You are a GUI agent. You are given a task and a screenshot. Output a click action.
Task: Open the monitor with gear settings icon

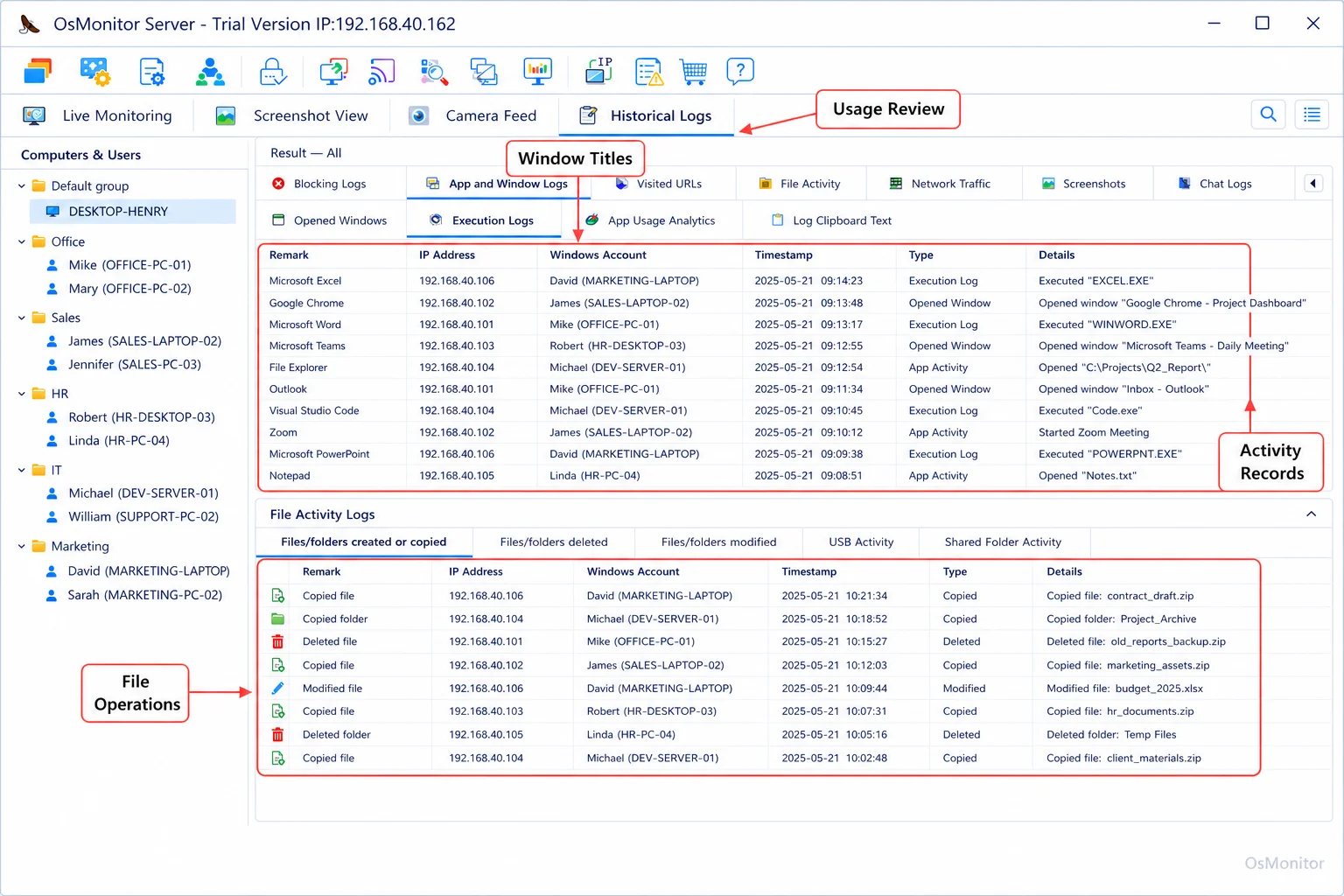(94, 72)
